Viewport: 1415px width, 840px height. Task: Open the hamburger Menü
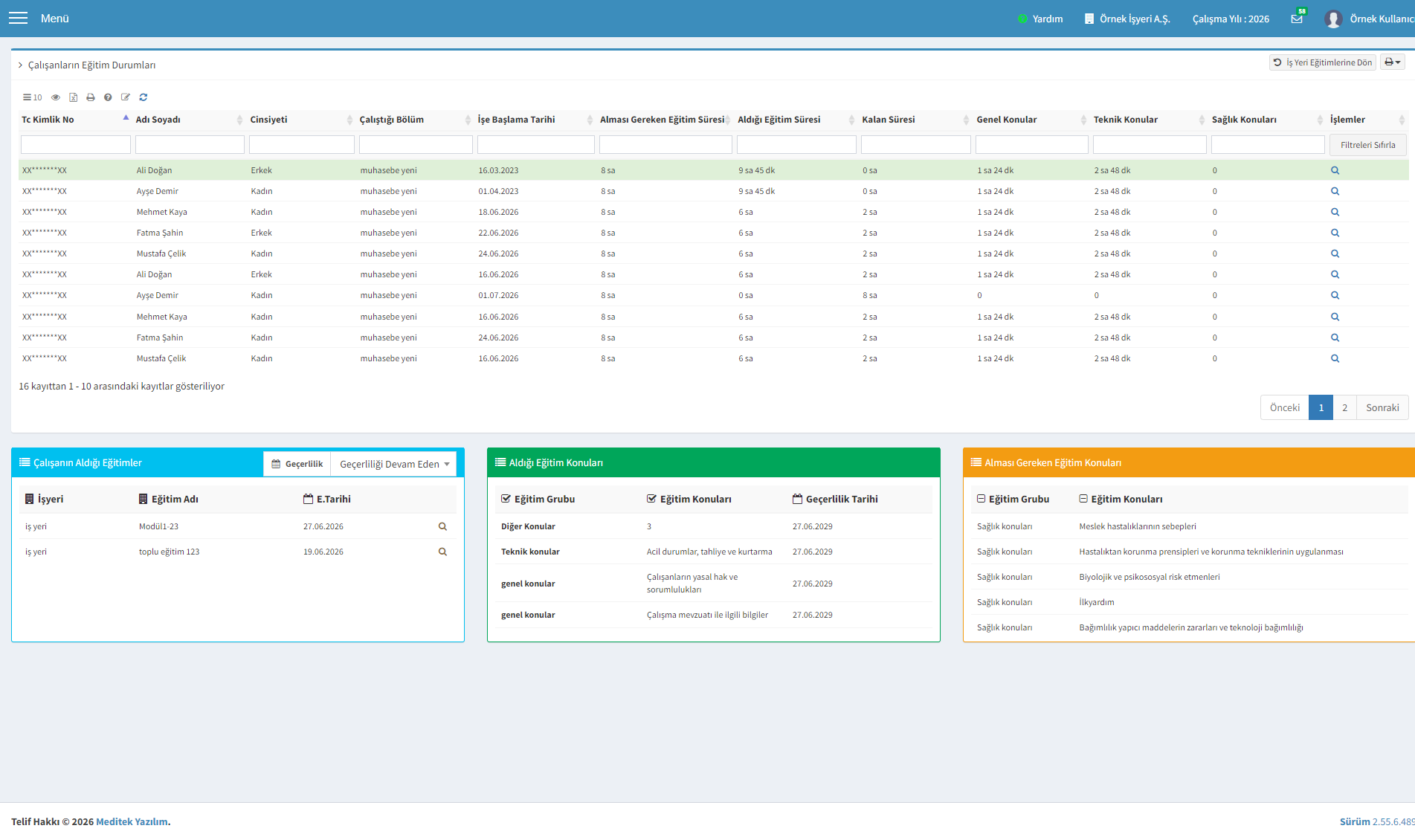[x=18, y=18]
